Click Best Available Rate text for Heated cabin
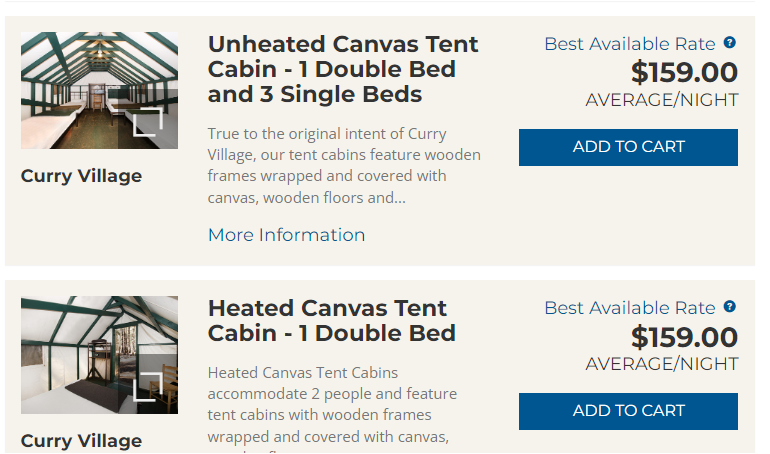 pyautogui.click(x=629, y=308)
